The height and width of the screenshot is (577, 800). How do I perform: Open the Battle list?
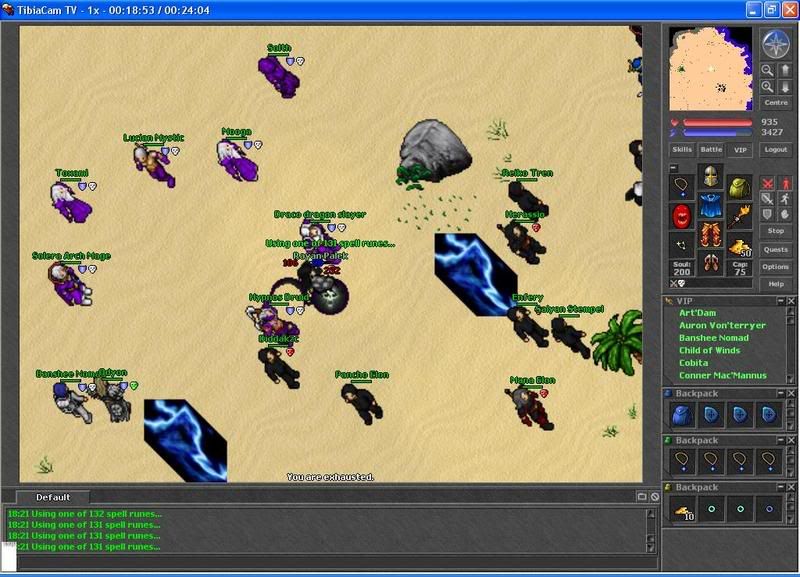coord(711,149)
